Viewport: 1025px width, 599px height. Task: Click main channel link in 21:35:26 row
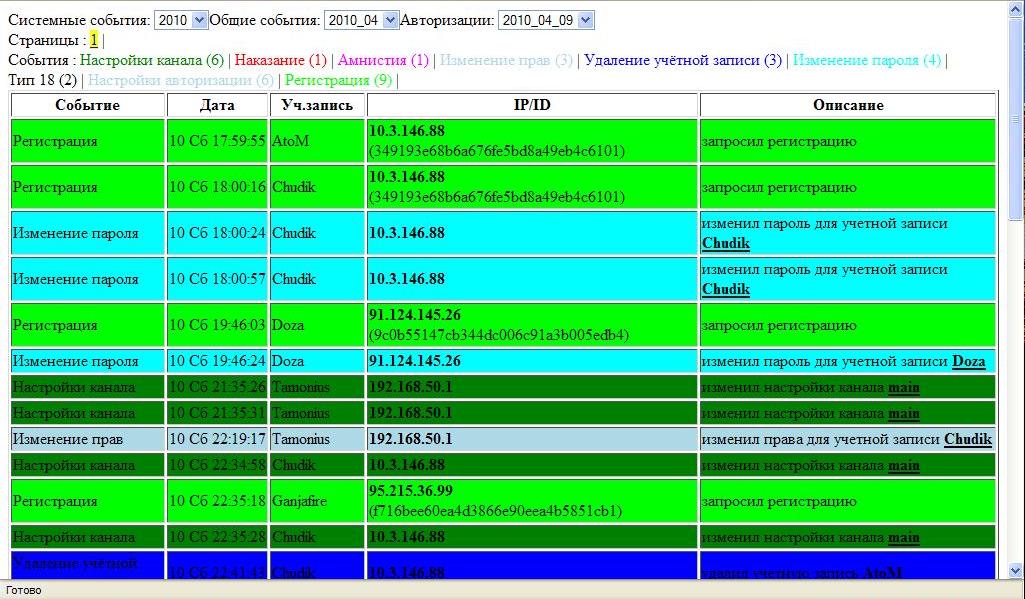coord(903,387)
